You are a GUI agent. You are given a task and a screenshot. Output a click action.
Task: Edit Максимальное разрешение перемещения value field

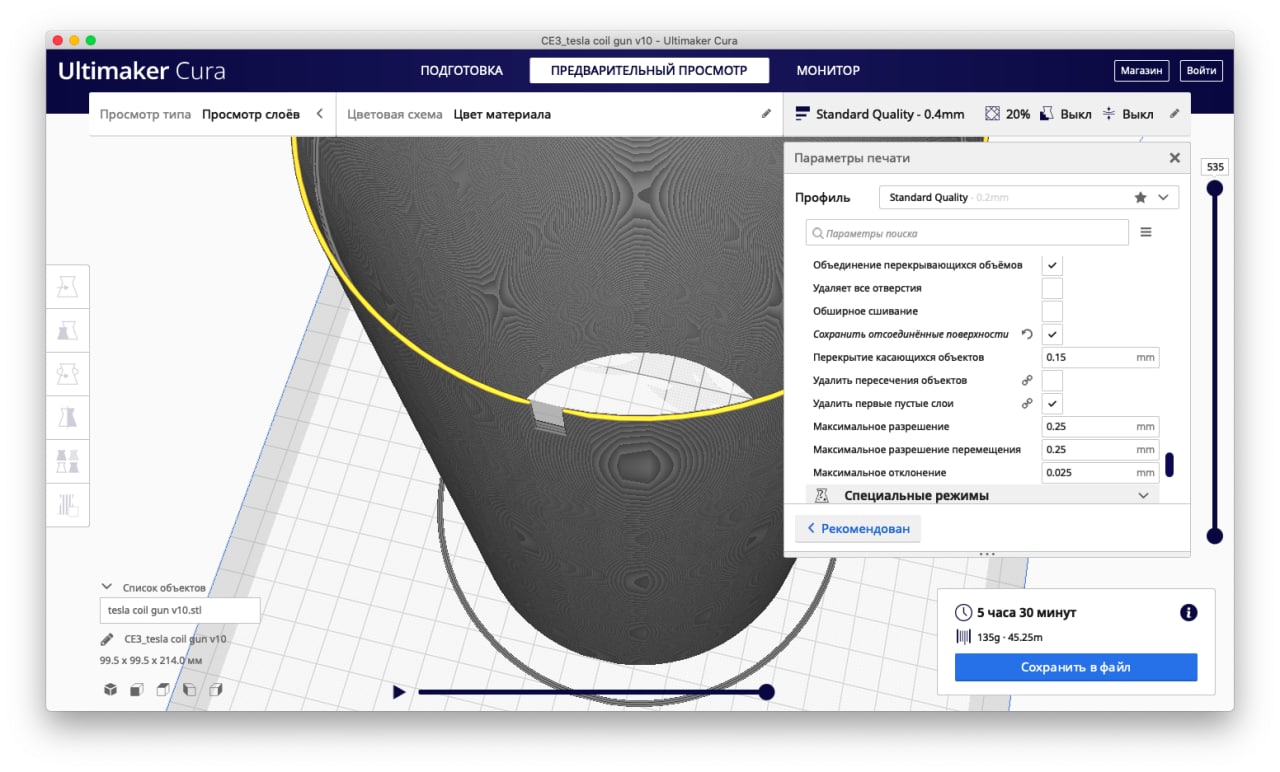click(x=1100, y=449)
